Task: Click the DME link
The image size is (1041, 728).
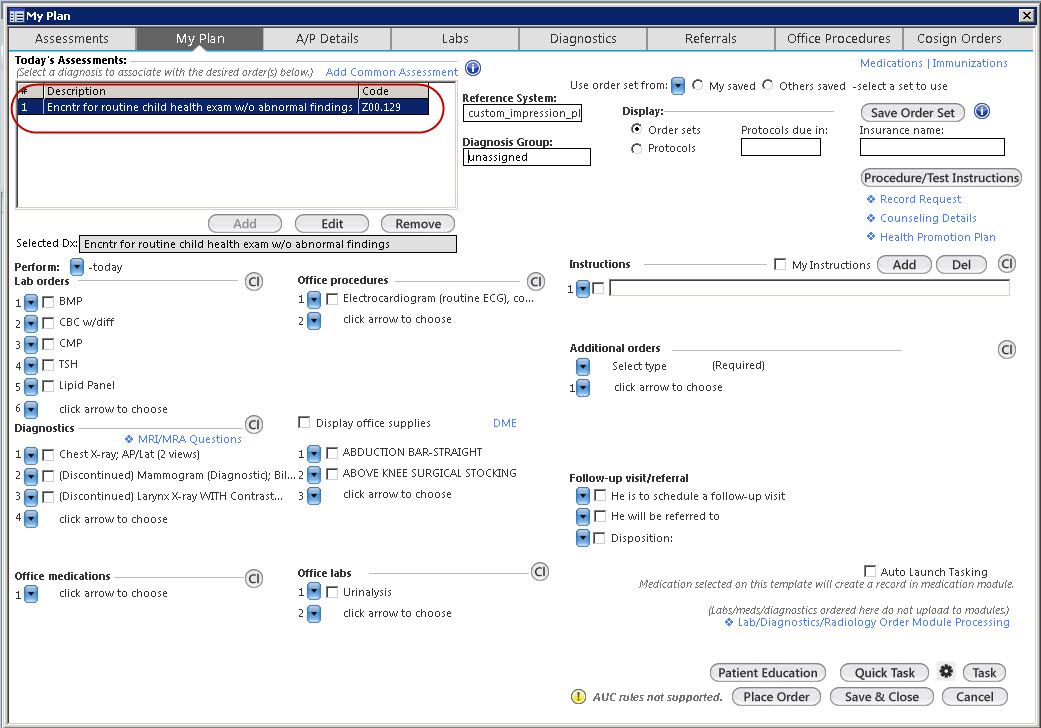Action: tap(505, 423)
